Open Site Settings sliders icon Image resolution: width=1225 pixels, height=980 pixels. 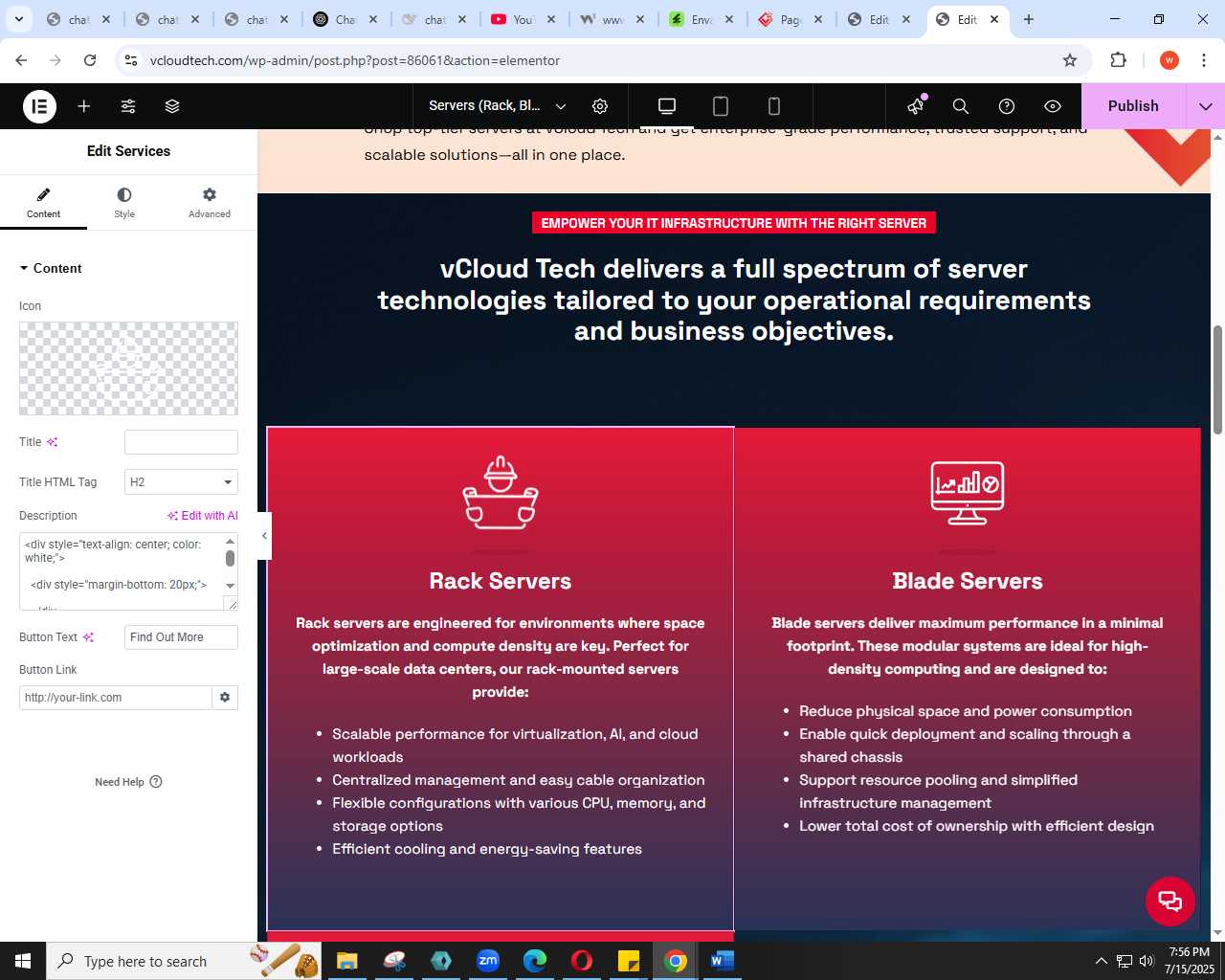[x=128, y=106]
